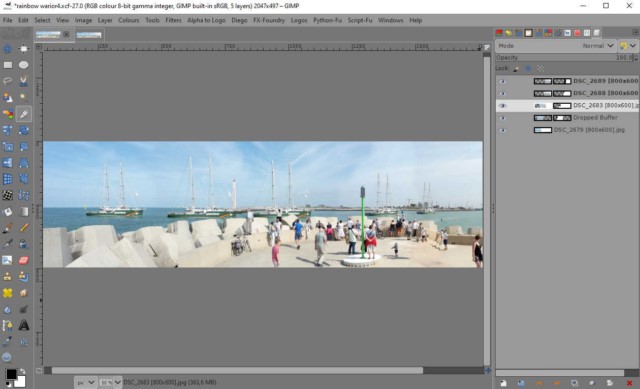Toggle lock alpha channel checkerboard icon
Viewport: 640px width, 389px height.
[x=540, y=69]
